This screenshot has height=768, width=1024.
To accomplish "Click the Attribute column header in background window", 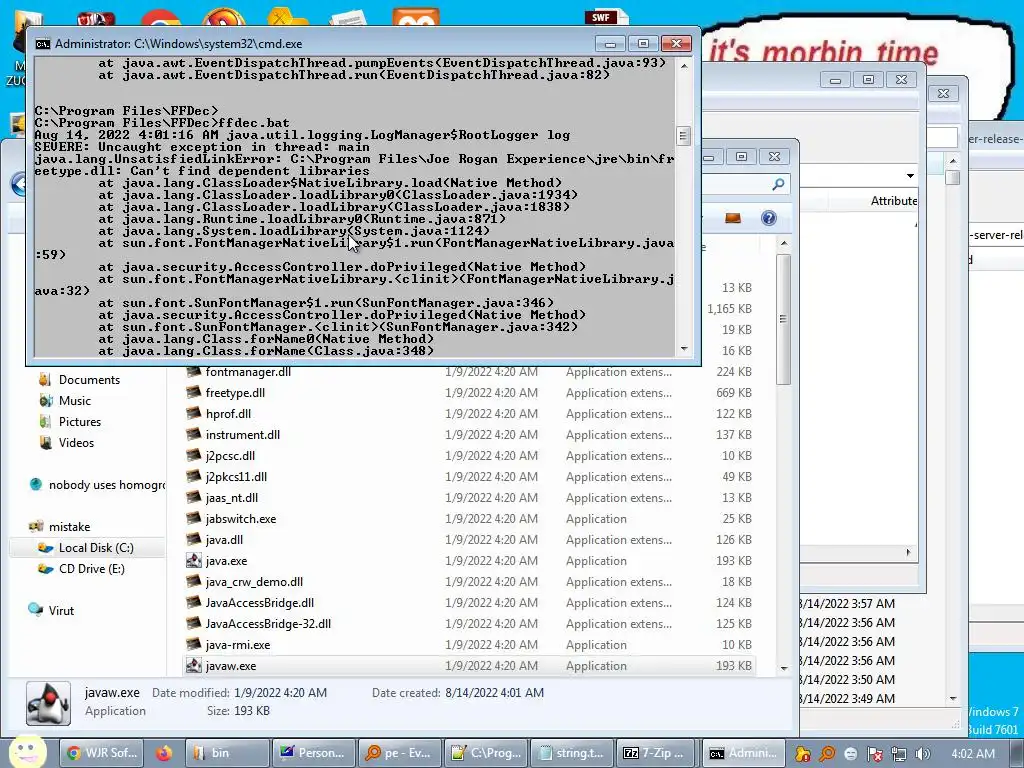I will pos(893,201).
